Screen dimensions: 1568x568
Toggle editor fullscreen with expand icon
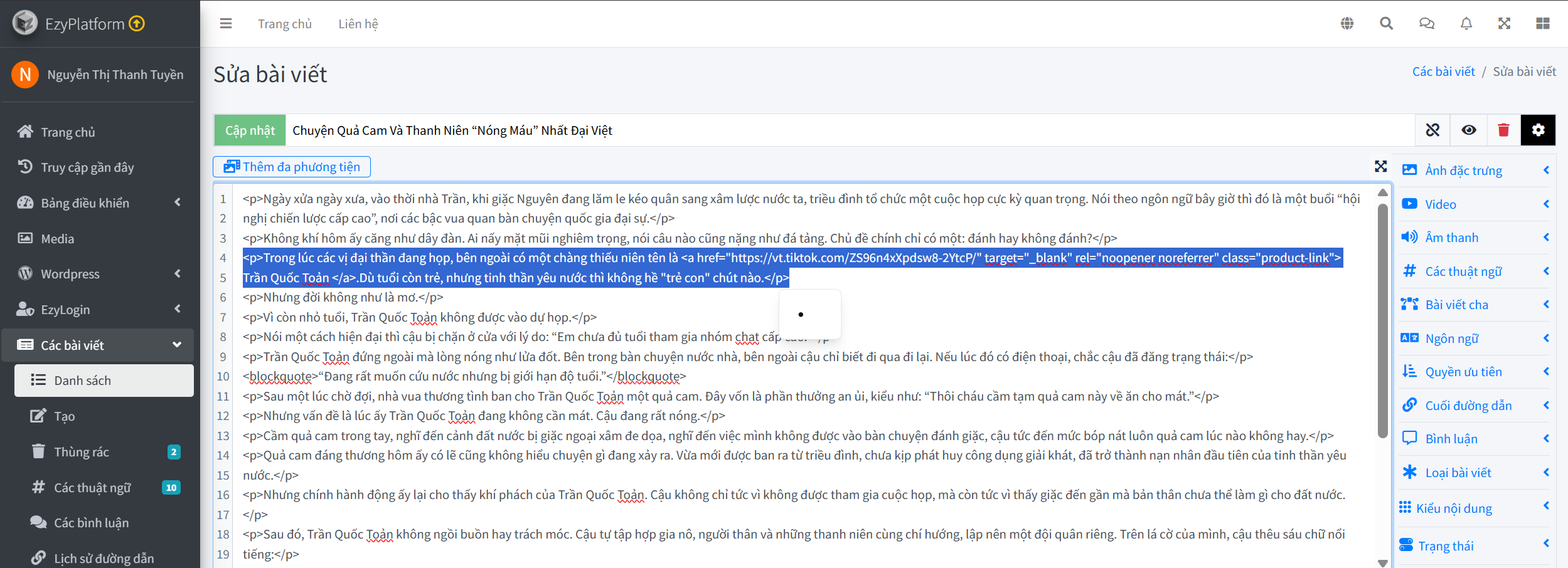(x=1380, y=166)
